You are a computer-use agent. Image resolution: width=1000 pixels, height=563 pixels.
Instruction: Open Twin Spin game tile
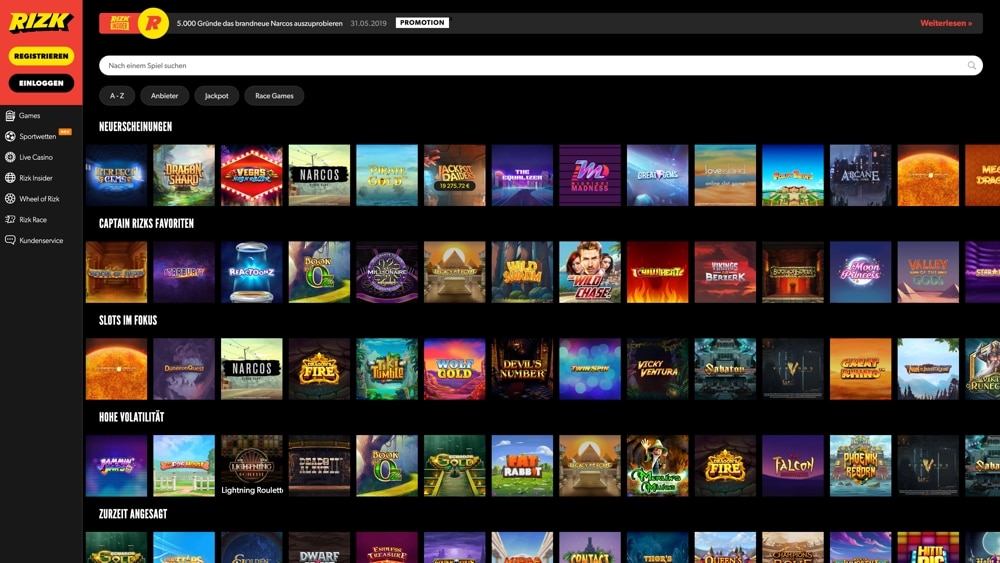[x=589, y=369]
